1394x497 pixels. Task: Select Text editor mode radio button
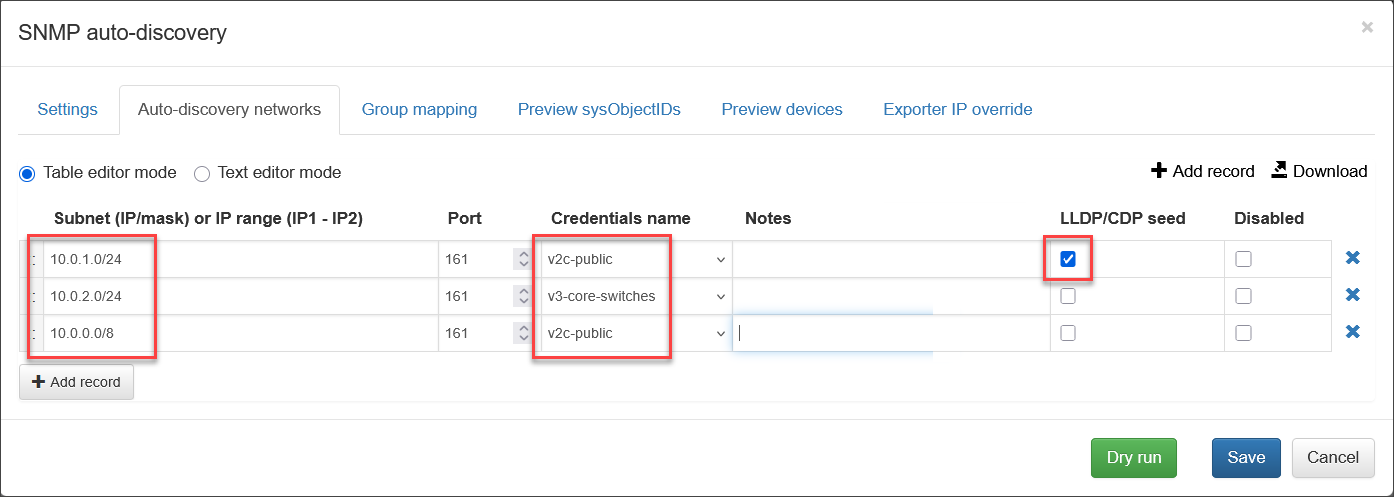(202, 173)
